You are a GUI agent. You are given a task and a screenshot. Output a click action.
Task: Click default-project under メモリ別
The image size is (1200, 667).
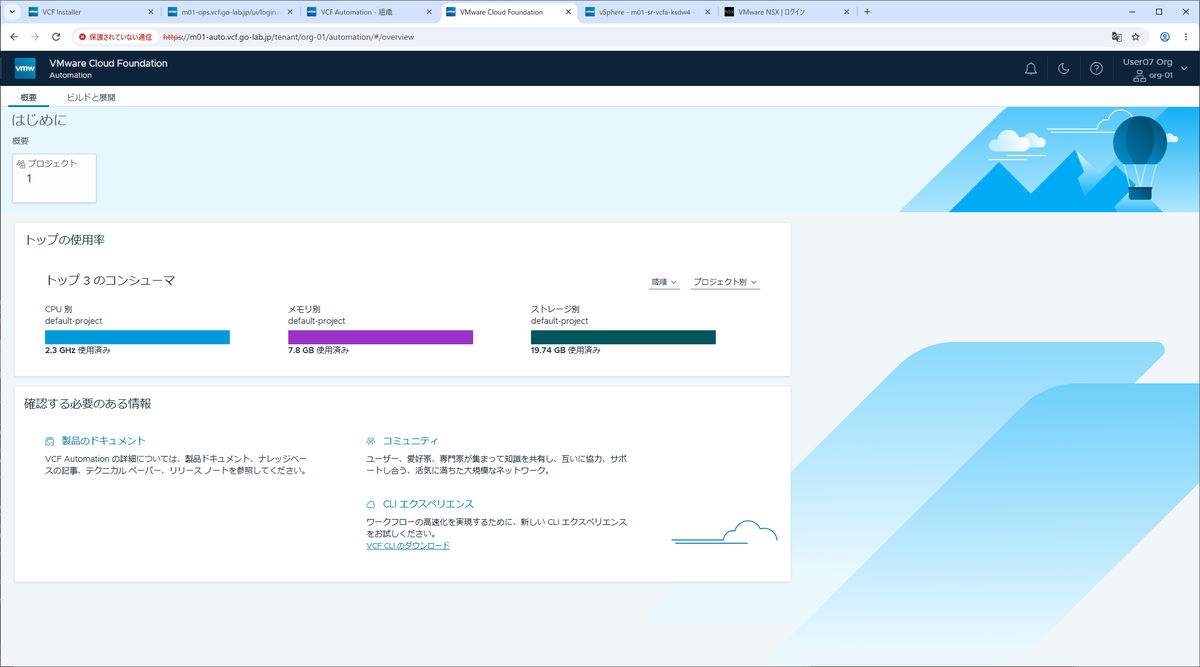317,321
